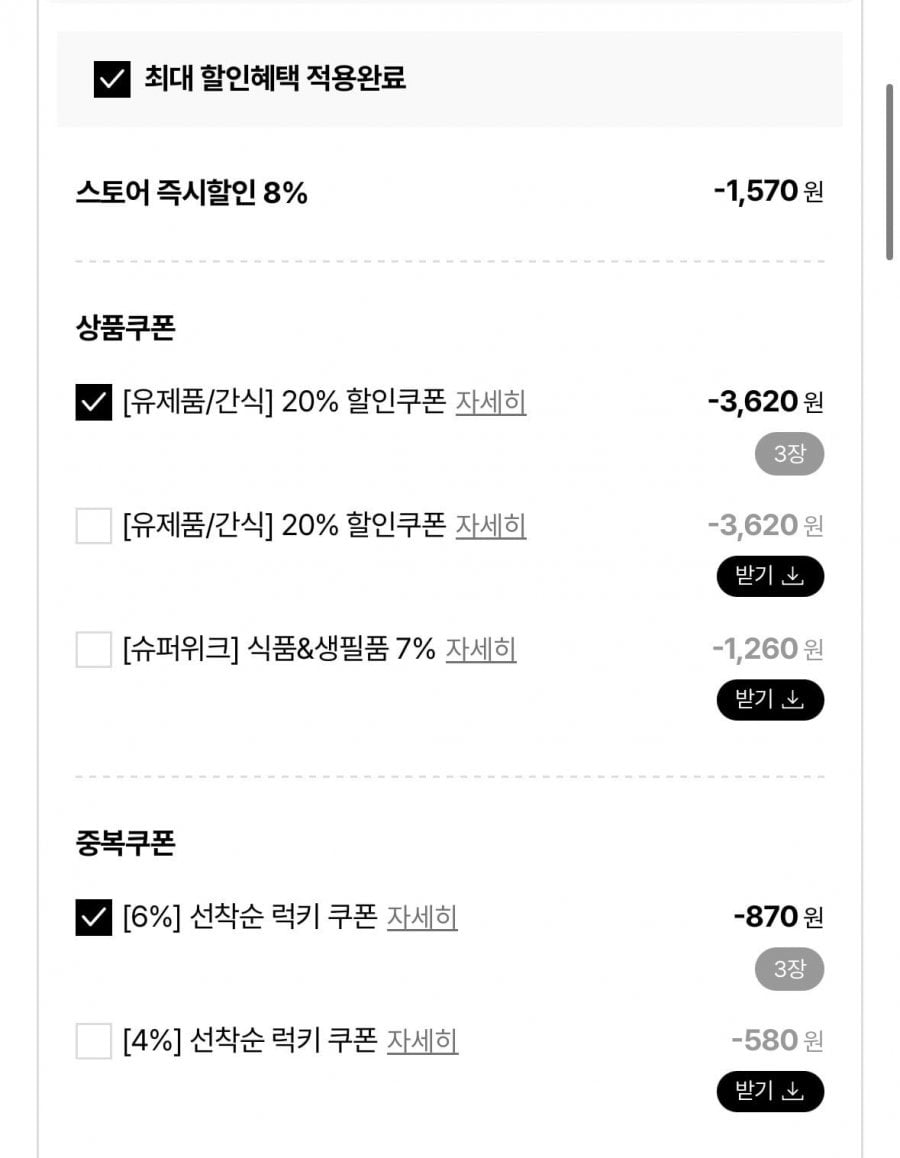Tap 받기 for the [4%] 럭키 쿠폰
Viewport: 900px width, 1158px height.
point(770,1092)
